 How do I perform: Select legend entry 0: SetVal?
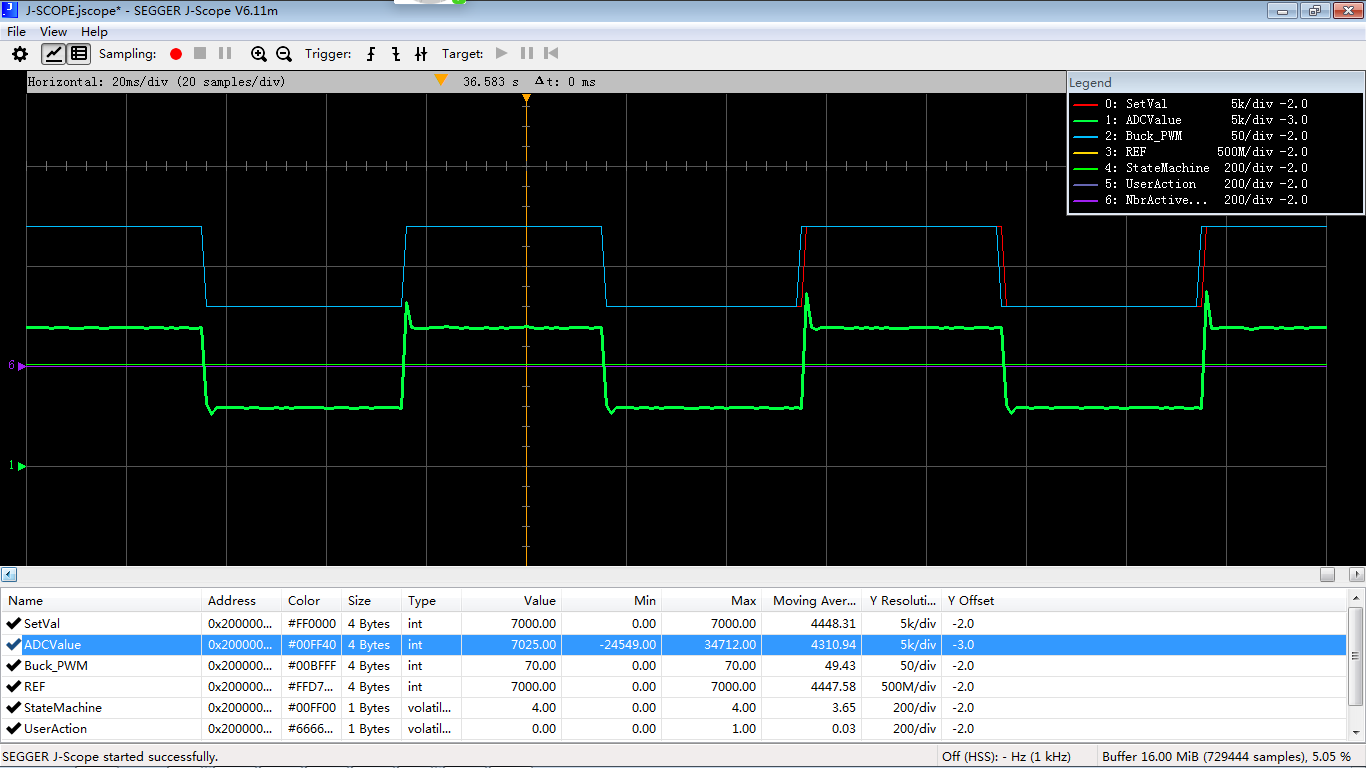[x=1190, y=104]
